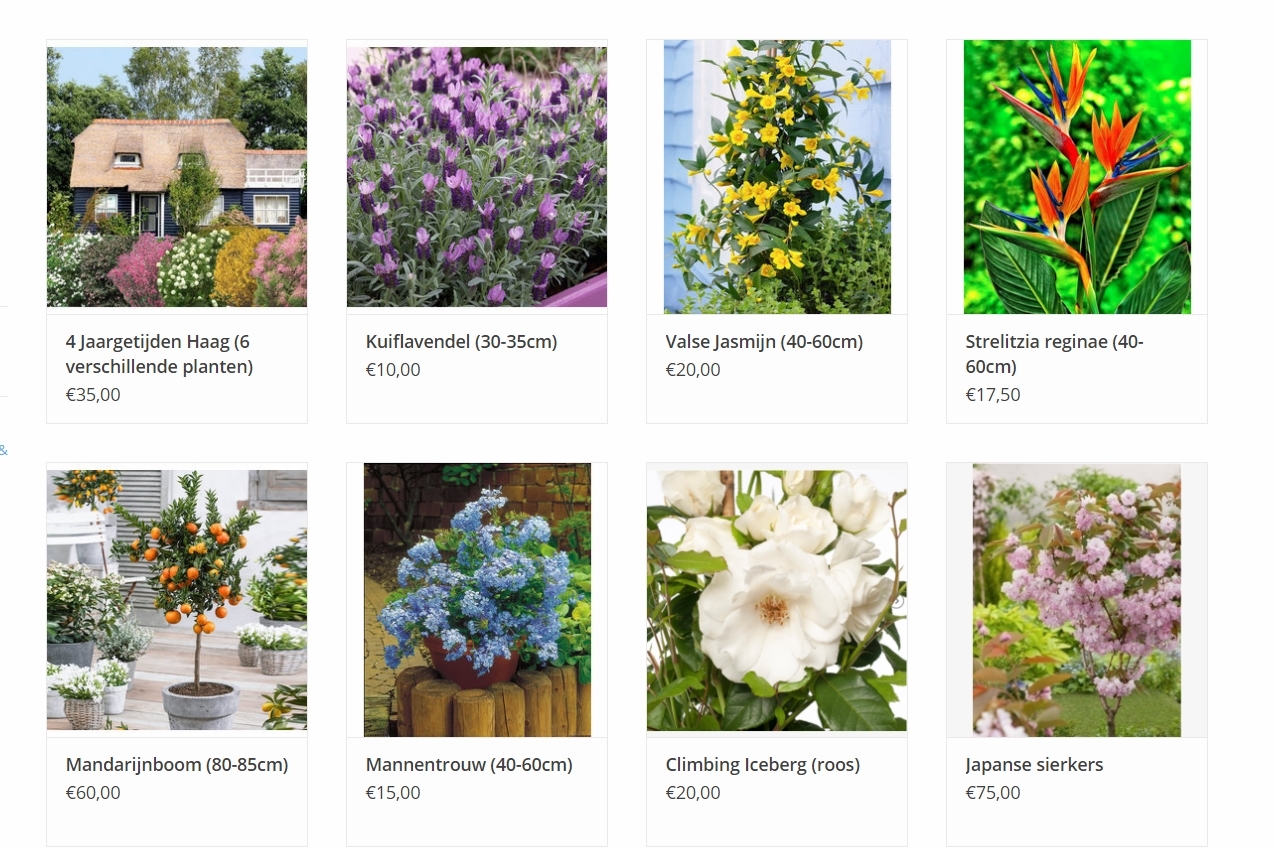
Task: Open the Kuiflavendel (30-35cm) title link
Action: point(461,342)
